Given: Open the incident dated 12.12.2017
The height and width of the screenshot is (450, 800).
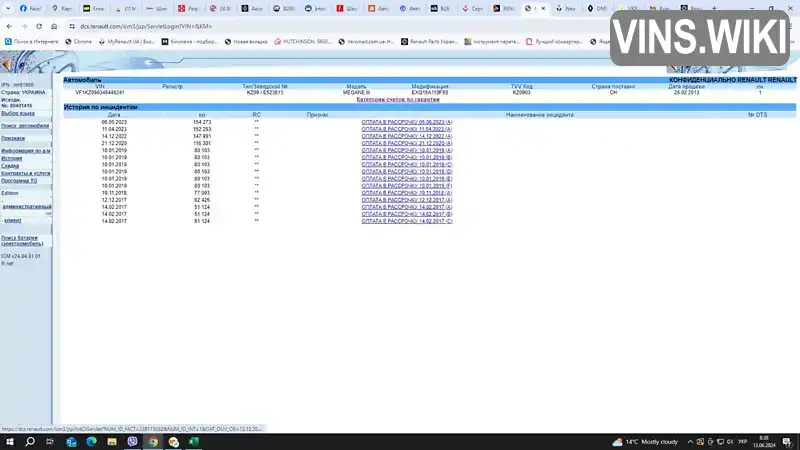Looking at the screenshot, I should click(407, 200).
